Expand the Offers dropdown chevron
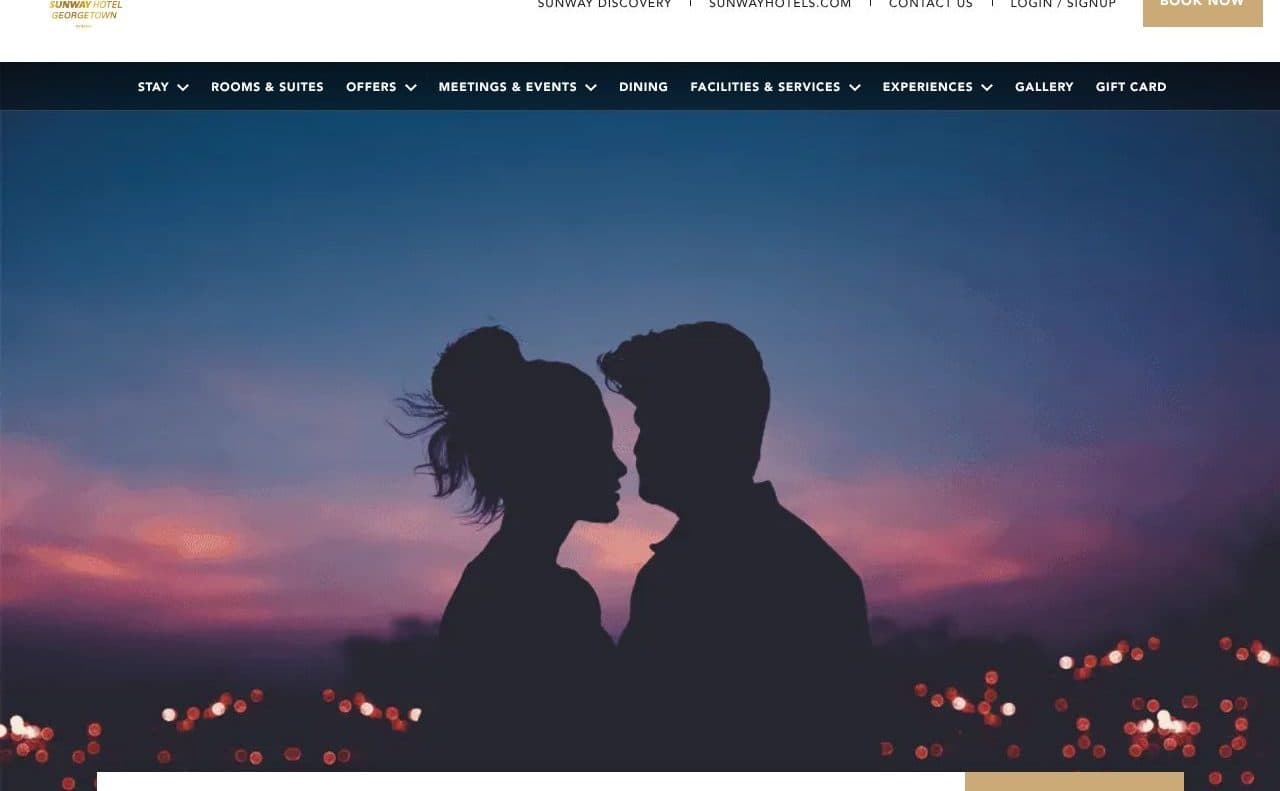The width and height of the screenshot is (1280, 791). point(411,88)
